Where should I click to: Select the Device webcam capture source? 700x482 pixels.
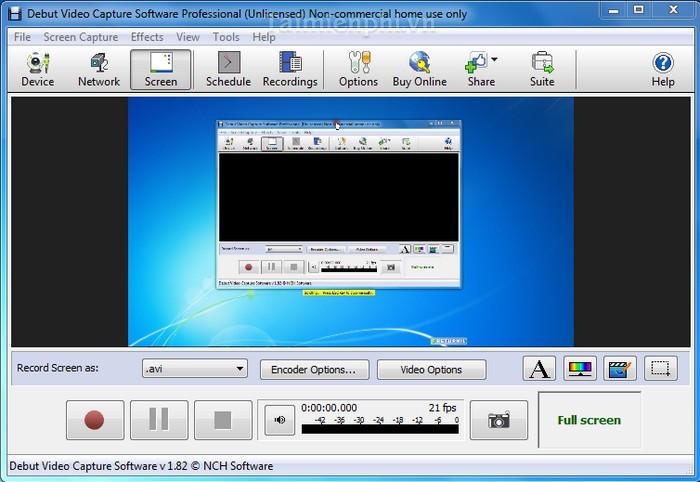tap(38, 70)
